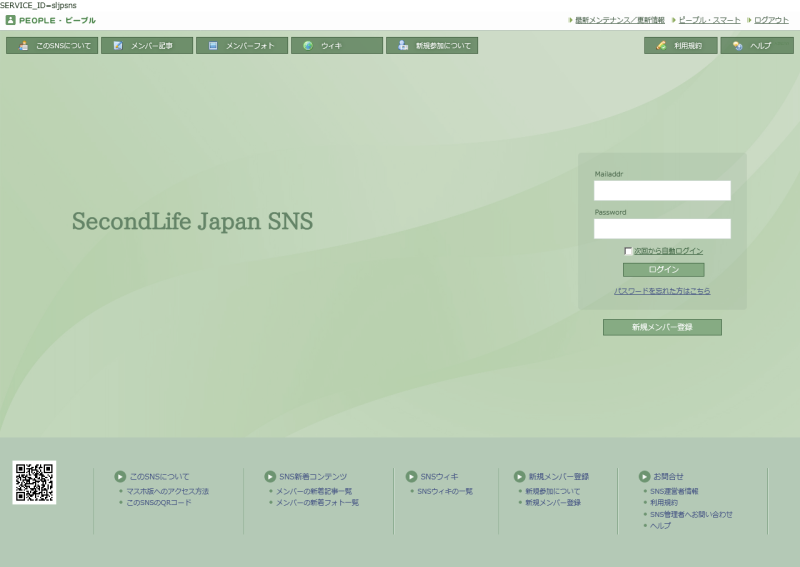Click the ログアウト link in the header
The width and height of the screenshot is (800, 567).
pos(771,20)
